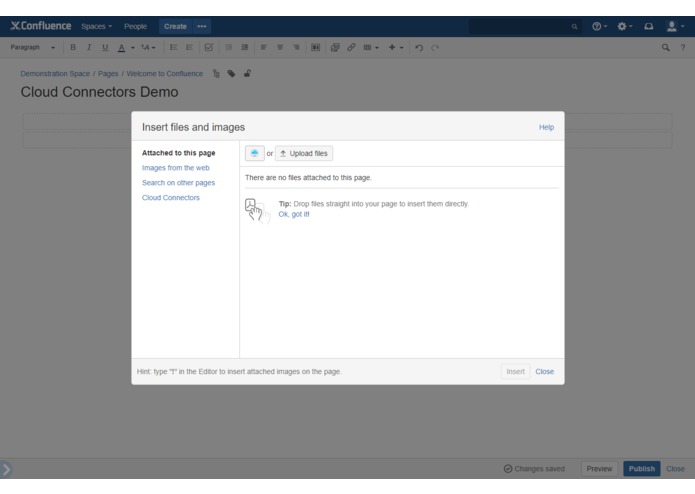Select Cloud Connectors tab
This screenshot has width=695, height=494.
171,198
